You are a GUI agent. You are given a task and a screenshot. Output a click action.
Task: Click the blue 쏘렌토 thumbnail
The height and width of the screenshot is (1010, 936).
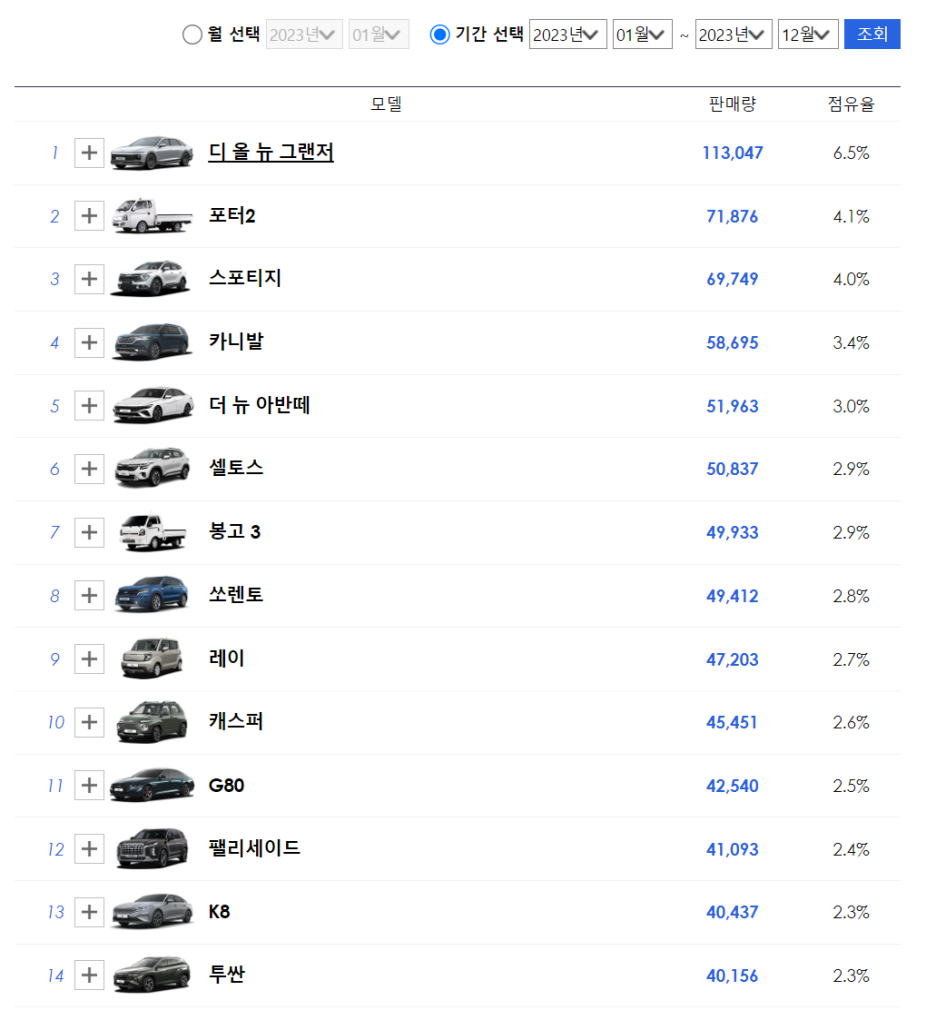pos(152,595)
